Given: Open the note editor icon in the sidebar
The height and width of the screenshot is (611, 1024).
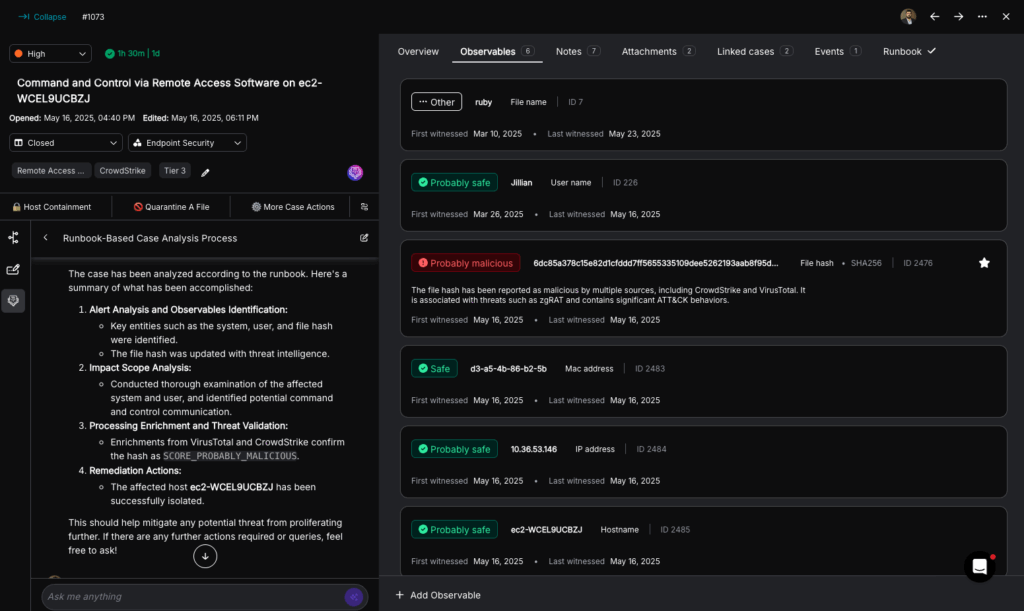Looking at the screenshot, I should click(x=13, y=269).
